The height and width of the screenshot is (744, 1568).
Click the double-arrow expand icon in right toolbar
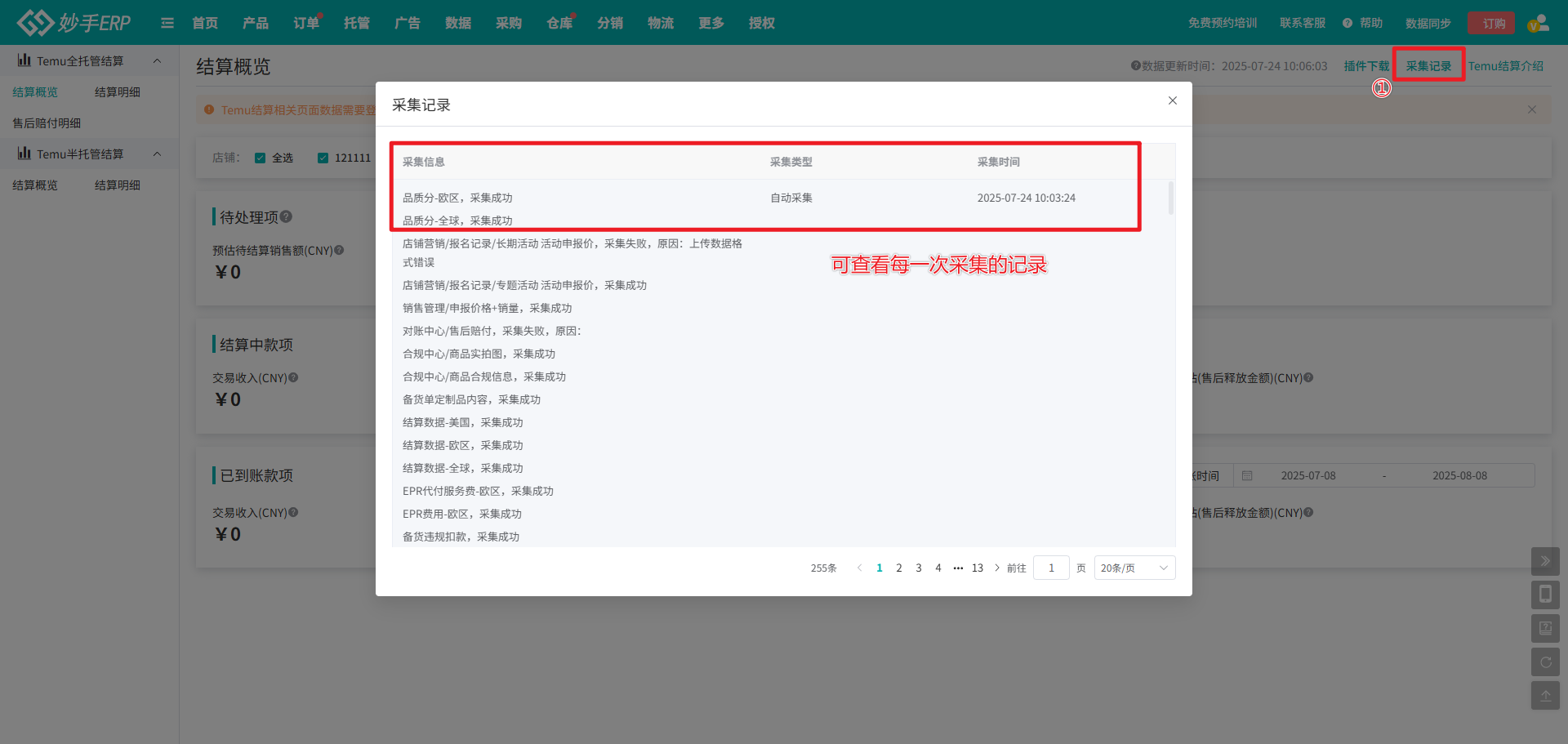(x=1545, y=561)
